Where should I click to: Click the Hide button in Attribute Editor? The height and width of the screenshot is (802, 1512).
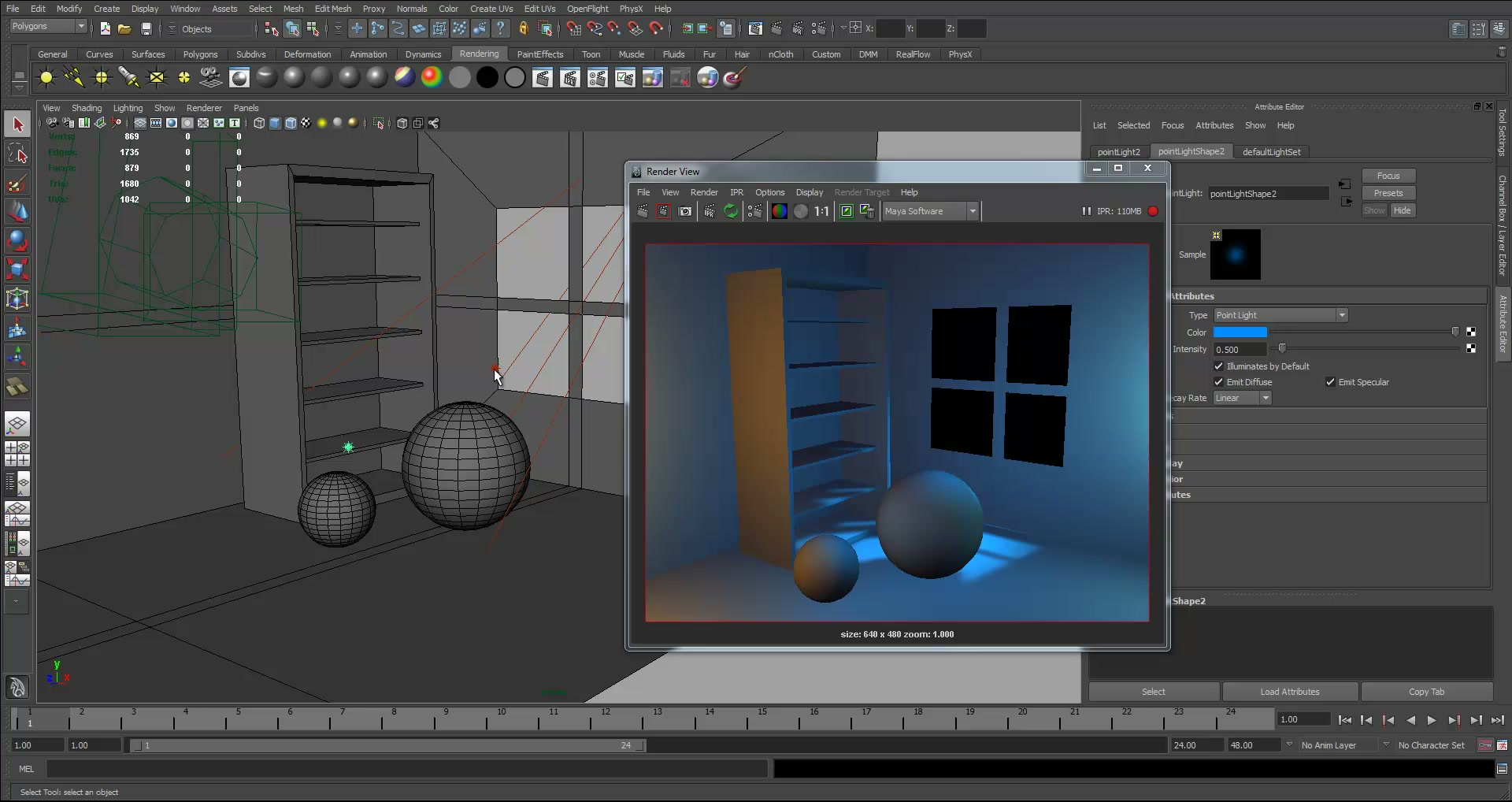(x=1402, y=210)
